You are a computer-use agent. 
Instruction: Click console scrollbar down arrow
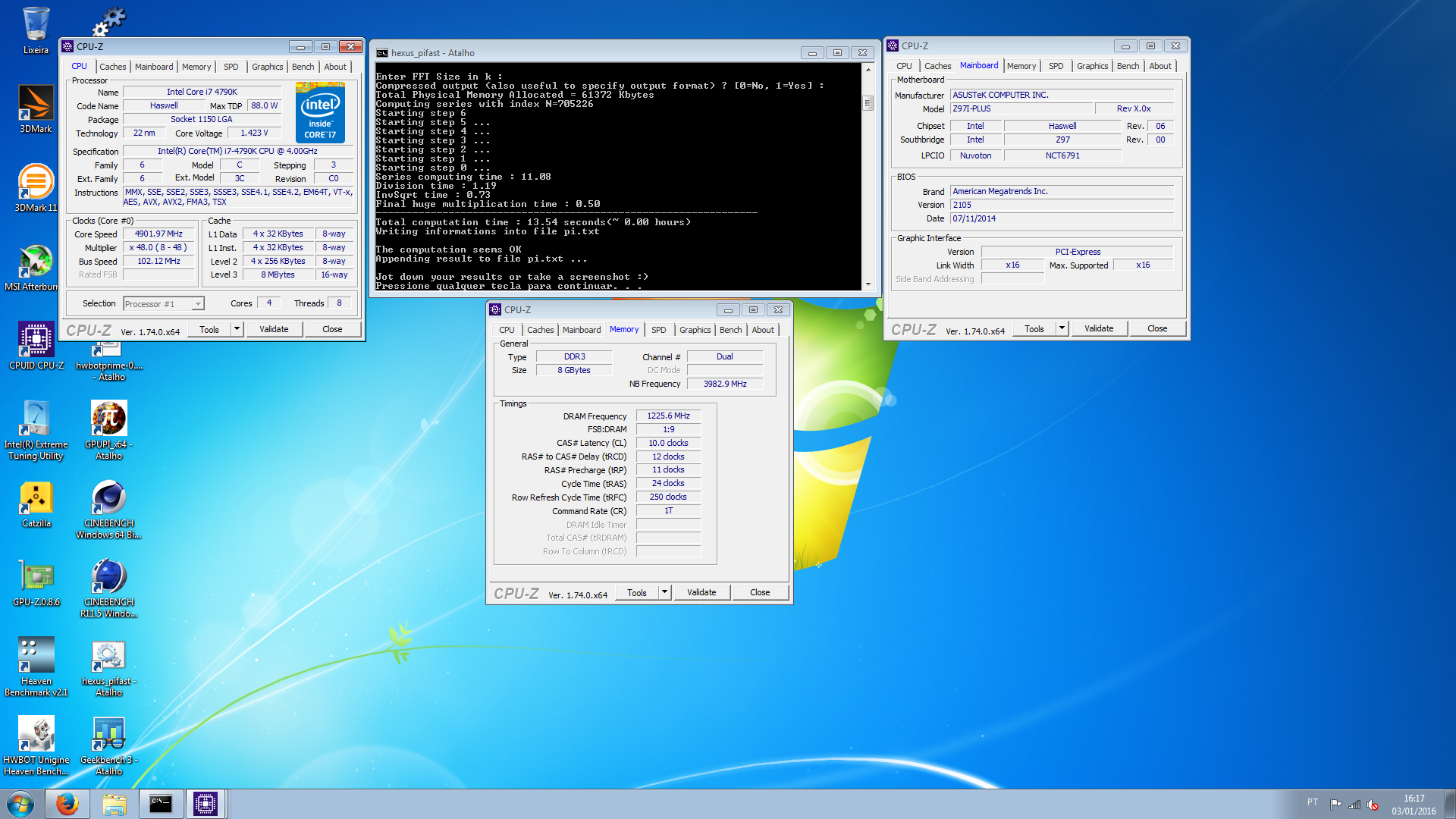click(868, 284)
